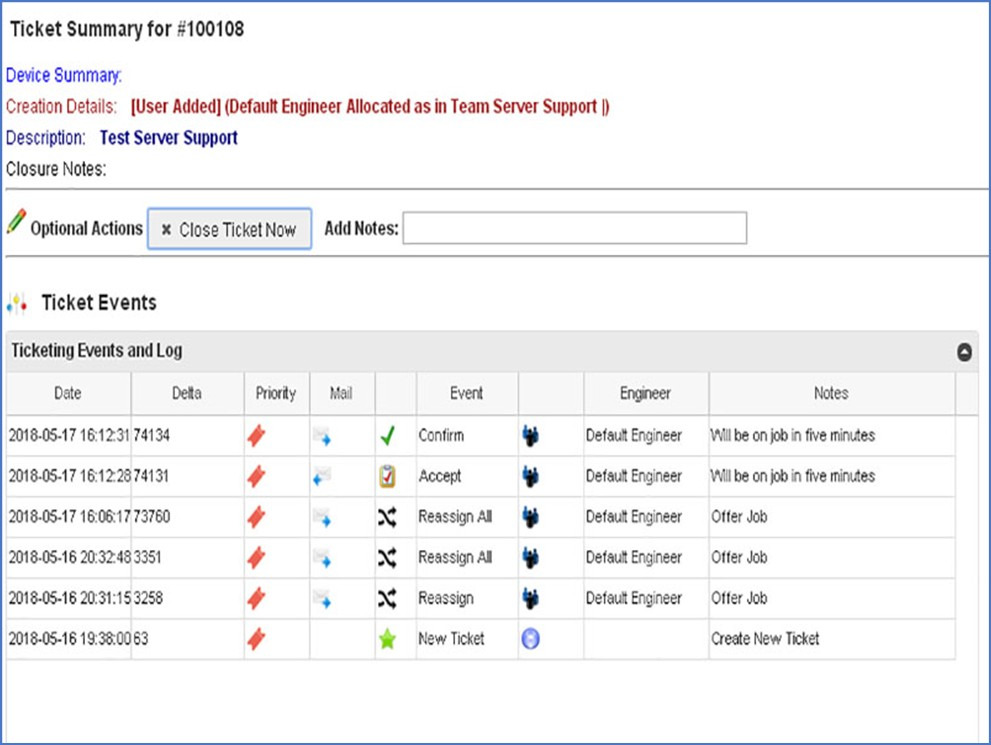The image size is (991, 745).
Task: Collapse the Ticketing Events and Log panel
Action: pos(964,352)
